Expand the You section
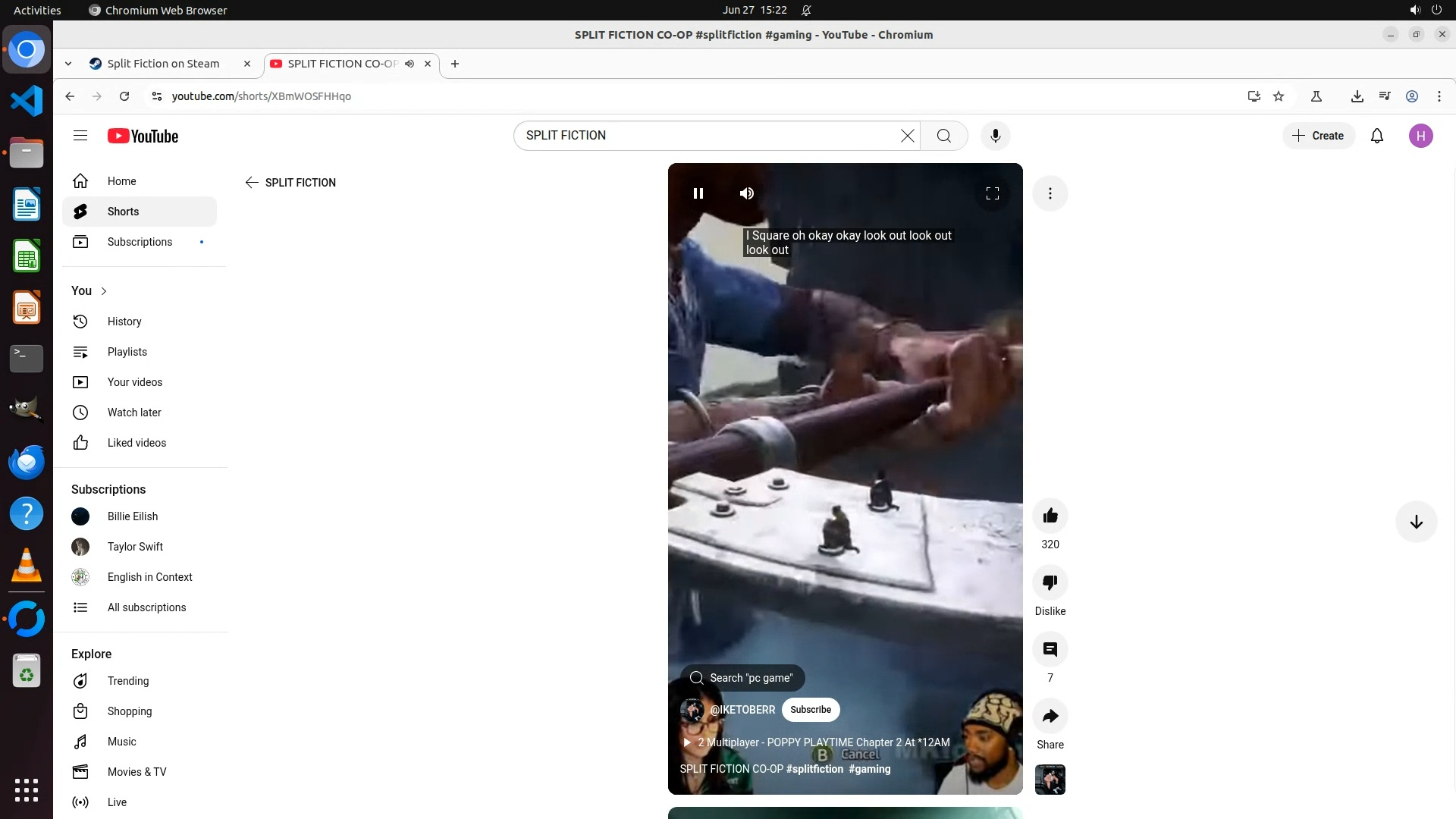This screenshot has height=819, width=1456. 89,291
